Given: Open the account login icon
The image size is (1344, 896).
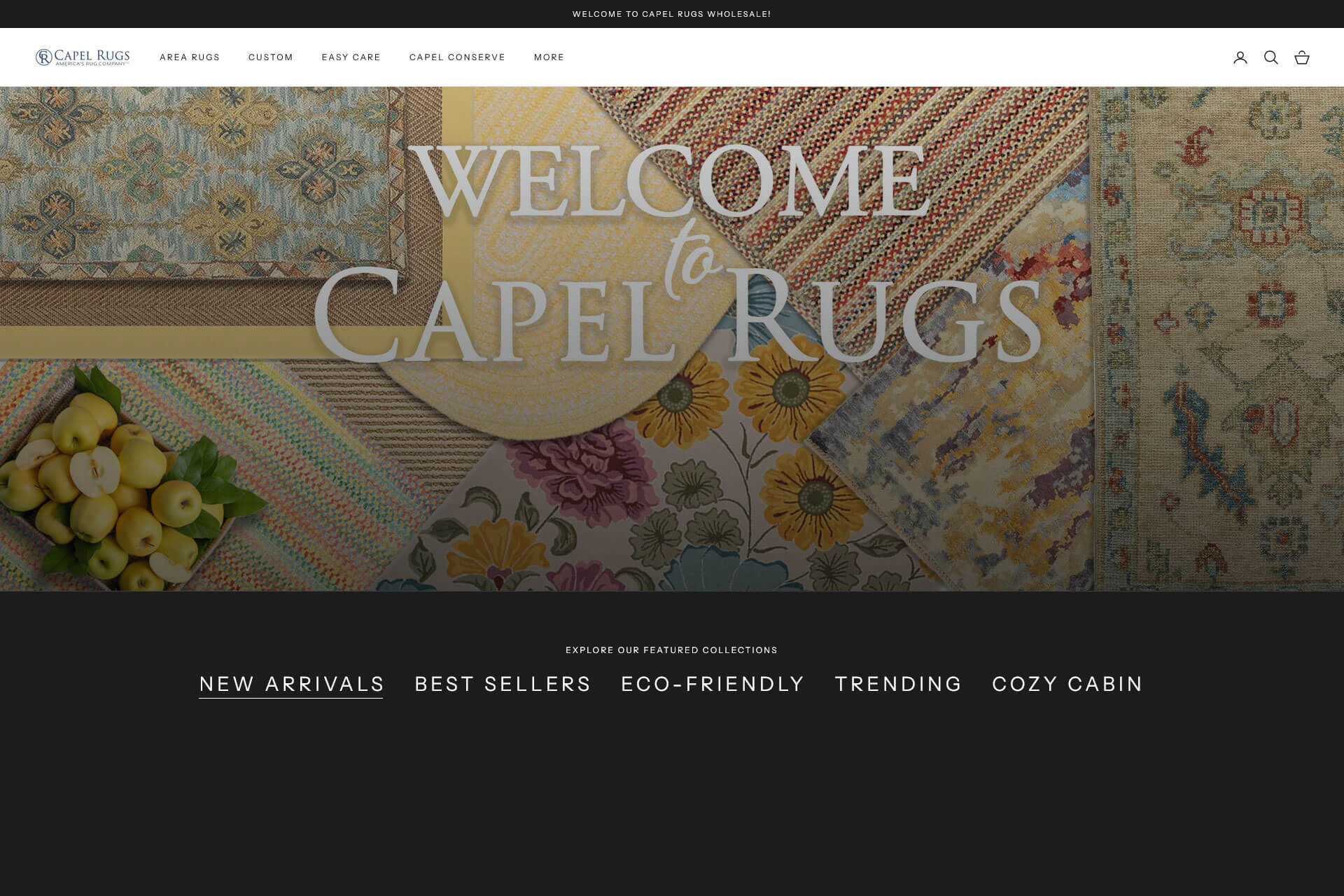Looking at the screenshot, I should (1240, 57).
